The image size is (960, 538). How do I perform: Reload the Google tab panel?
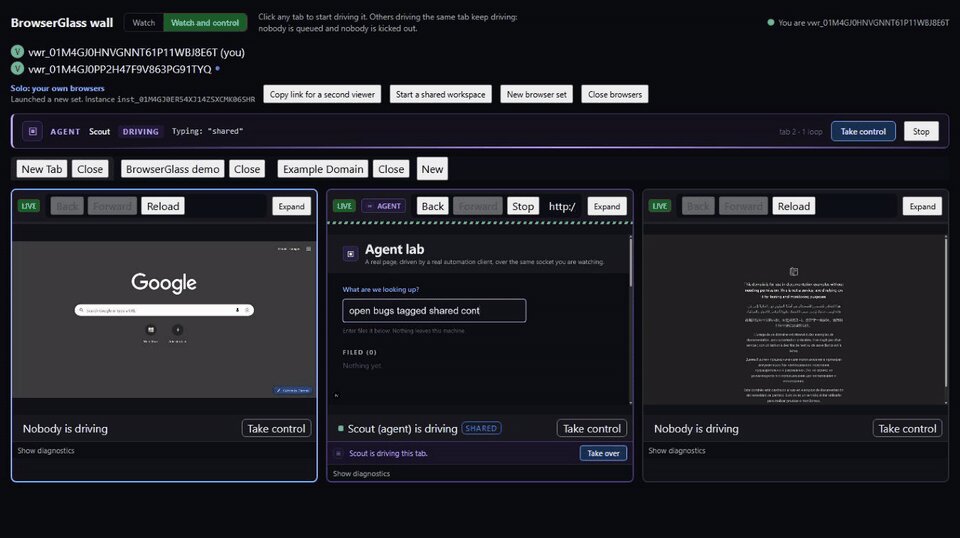point(163,206)
